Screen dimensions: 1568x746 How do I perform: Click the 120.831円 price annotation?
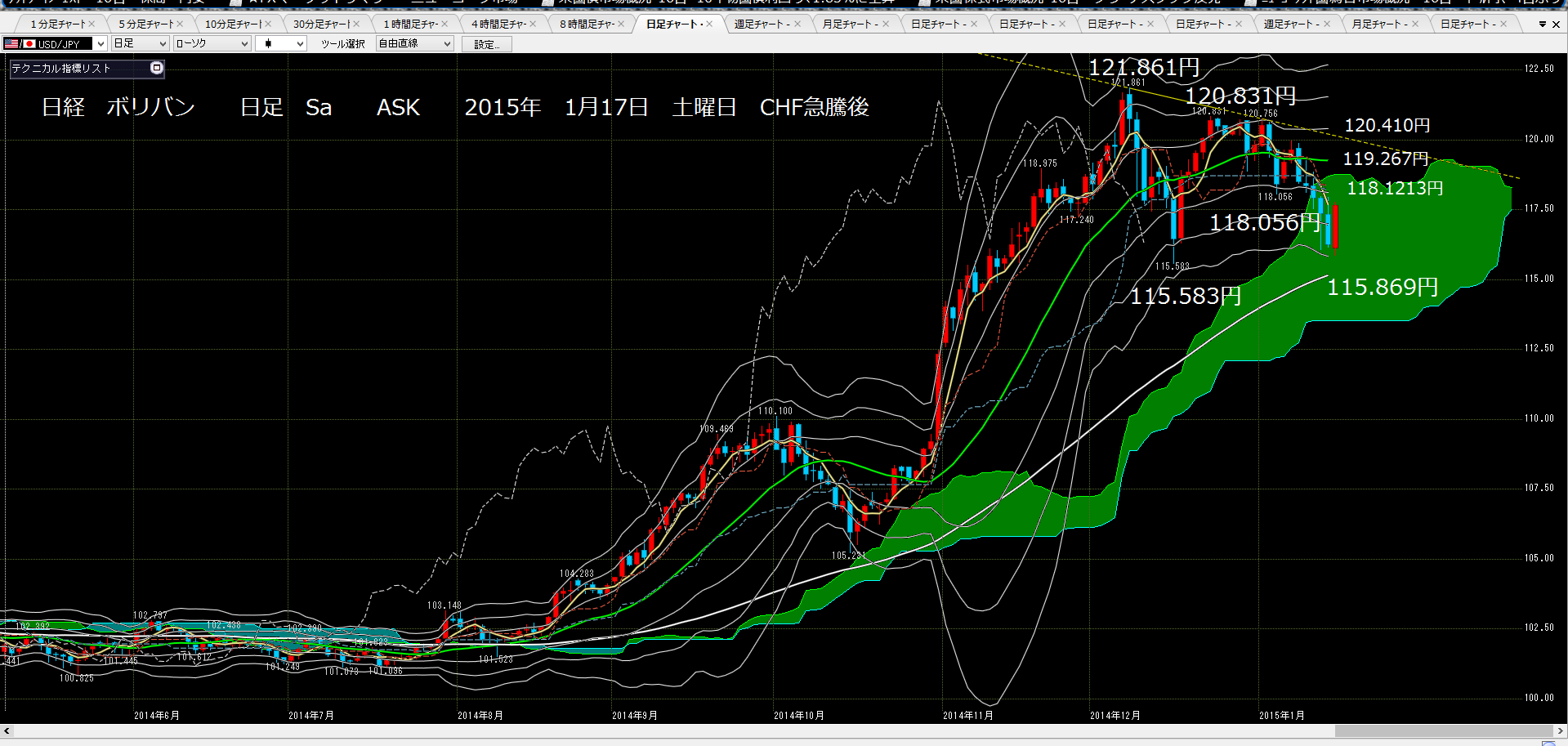pyautogui.click(x=1240, y=96)
